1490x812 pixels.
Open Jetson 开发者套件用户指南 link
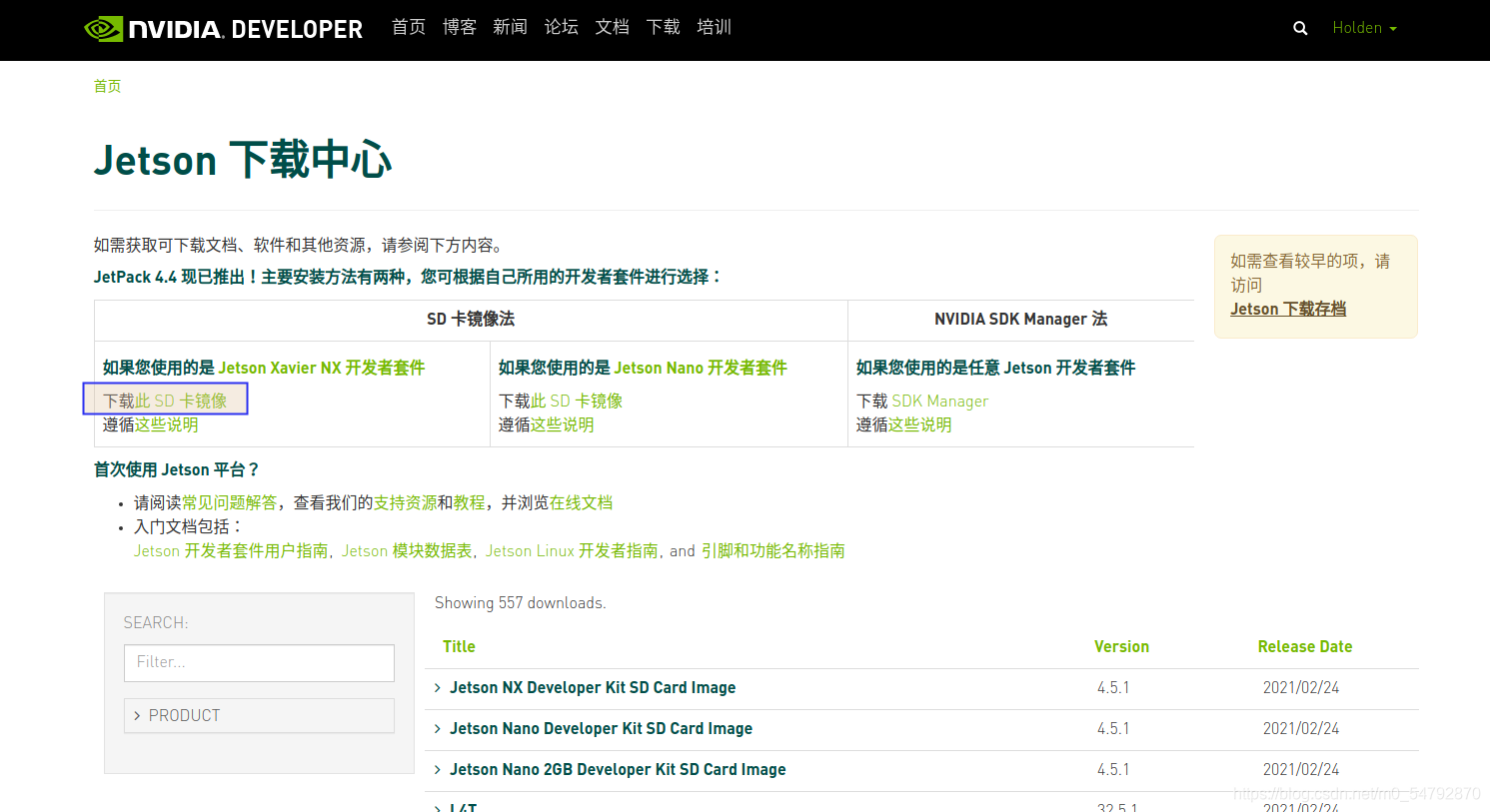coord(231,550)
